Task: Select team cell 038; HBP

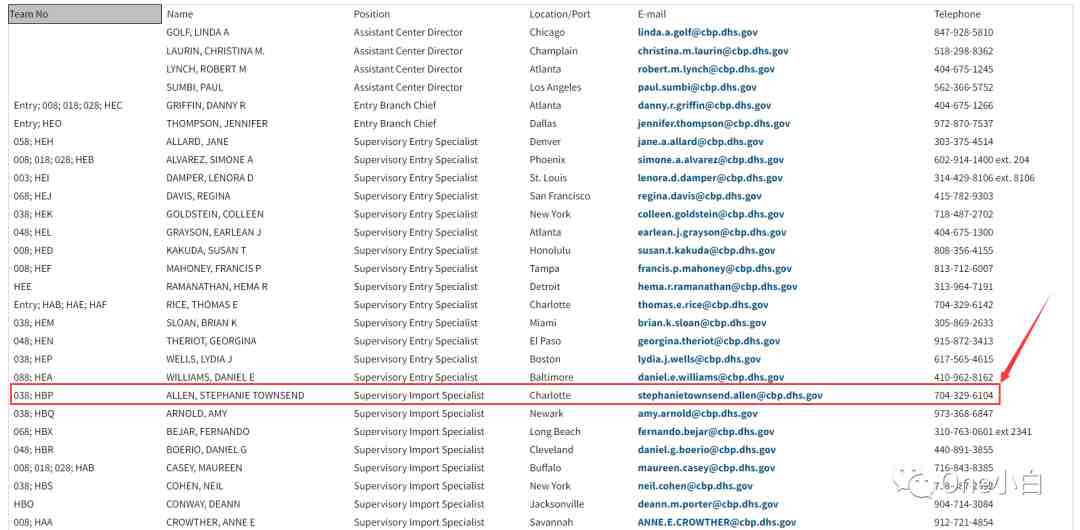Action: 34,396
